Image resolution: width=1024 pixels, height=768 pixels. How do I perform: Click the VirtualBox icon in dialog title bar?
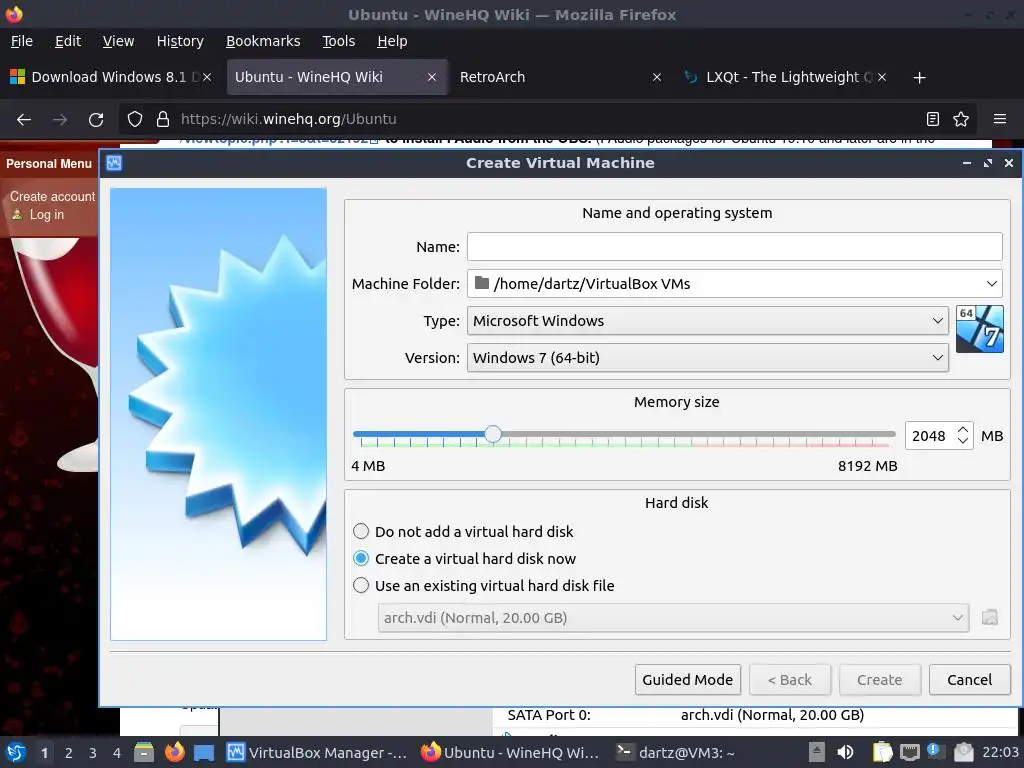114,163
